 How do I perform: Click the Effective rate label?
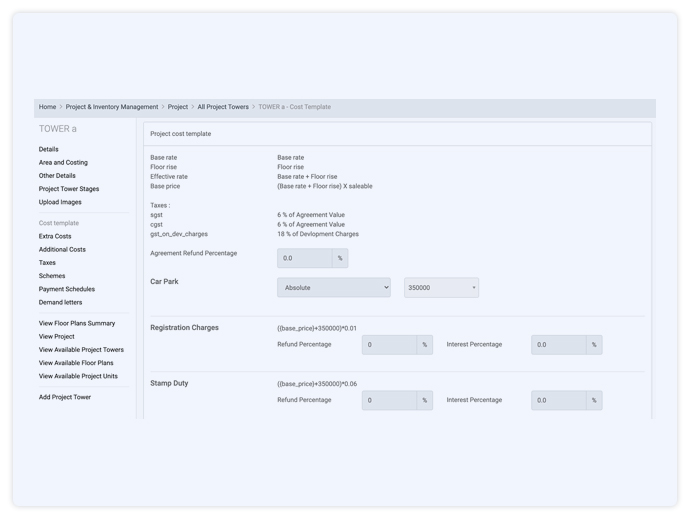(x=169, y=177)
